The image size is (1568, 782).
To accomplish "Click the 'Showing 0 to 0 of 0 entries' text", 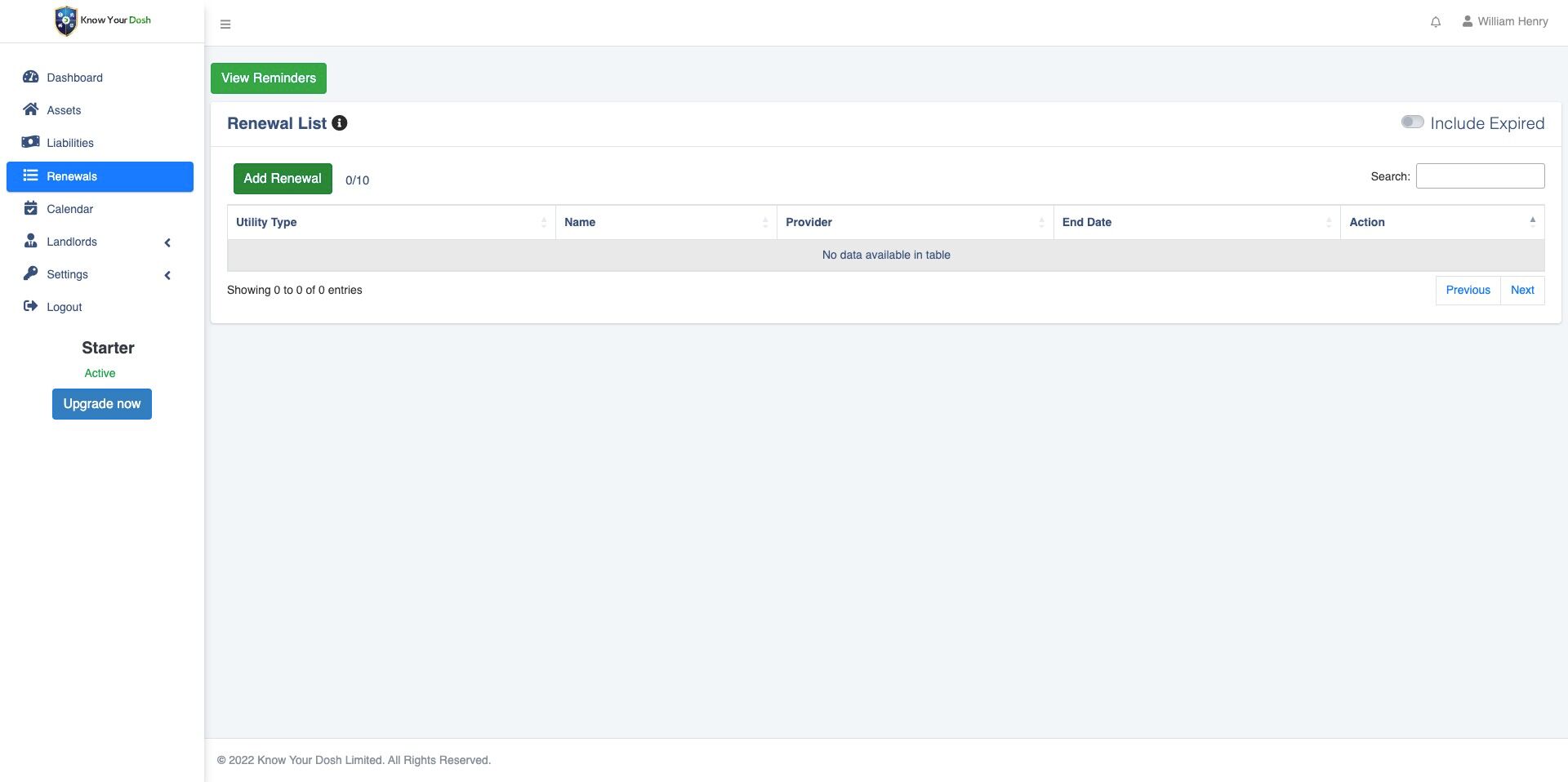I will 295,290.
